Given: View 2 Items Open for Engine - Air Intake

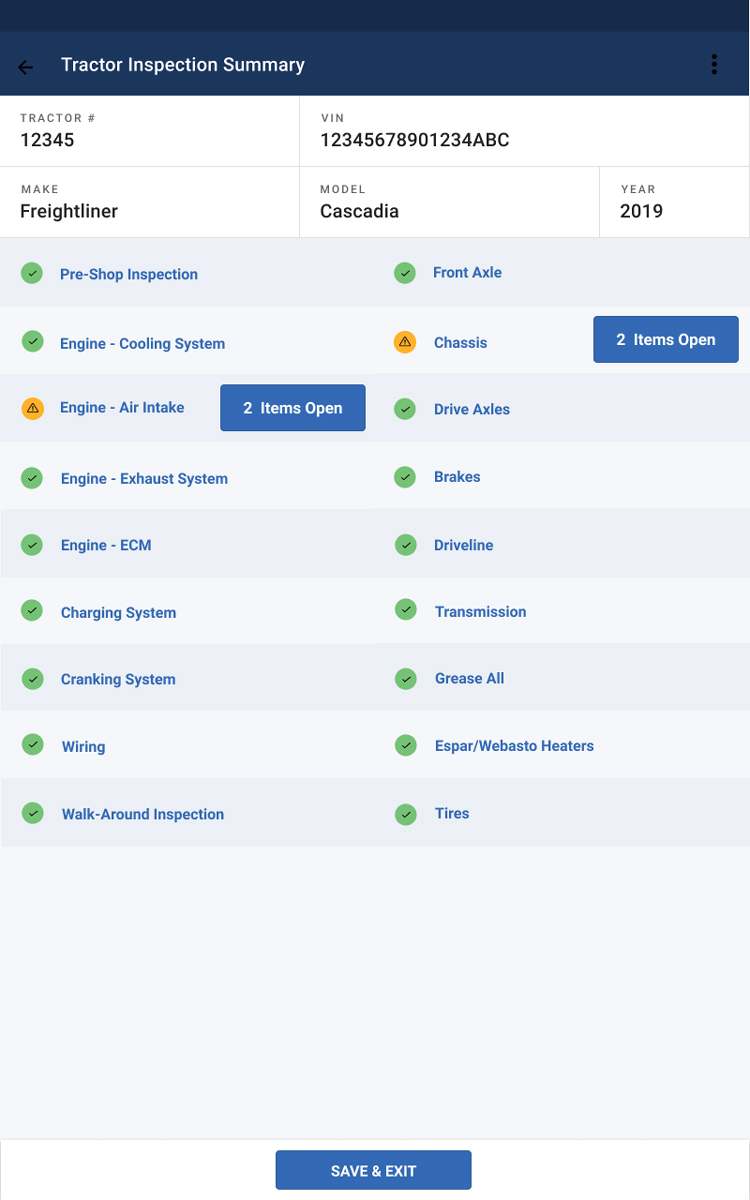Looking at the screenshot, I should (x=292, y=408).
